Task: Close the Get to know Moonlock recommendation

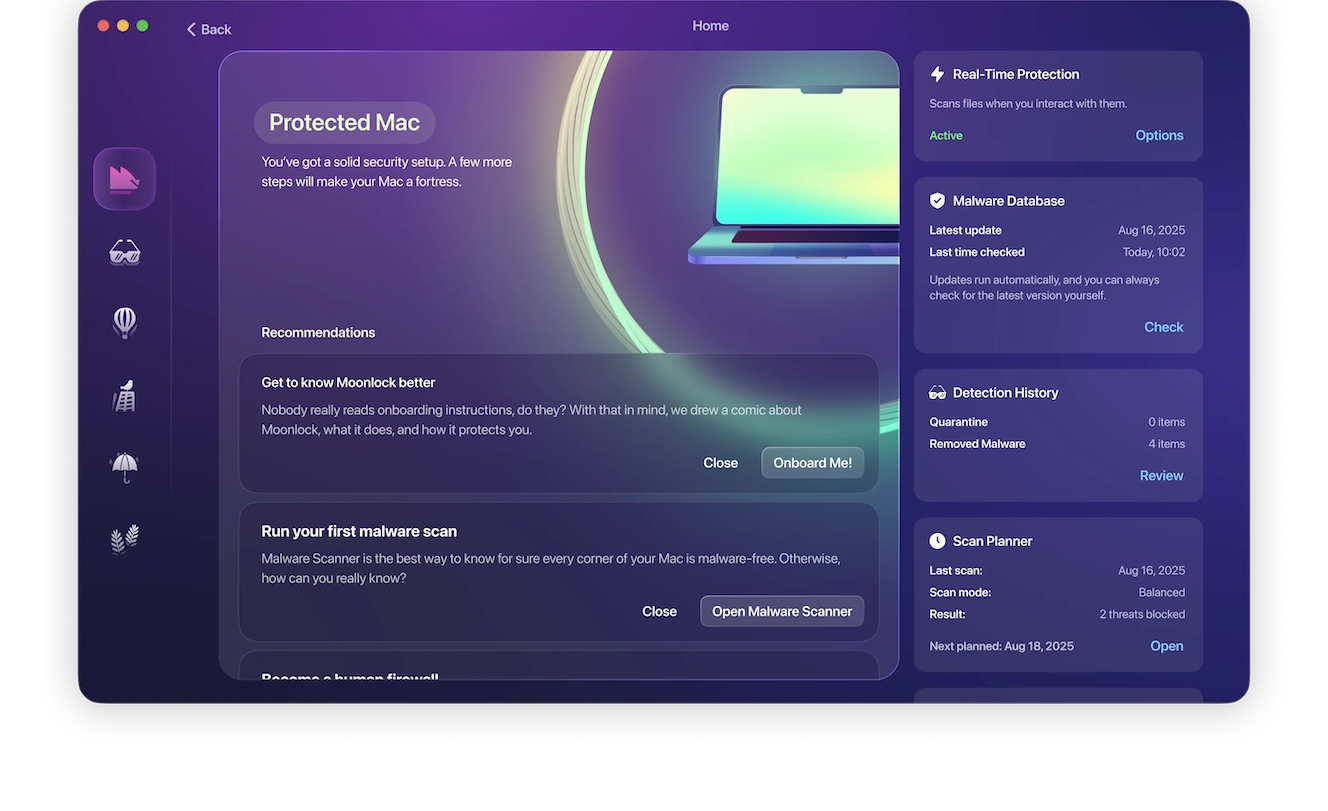Action: (720, 463)
